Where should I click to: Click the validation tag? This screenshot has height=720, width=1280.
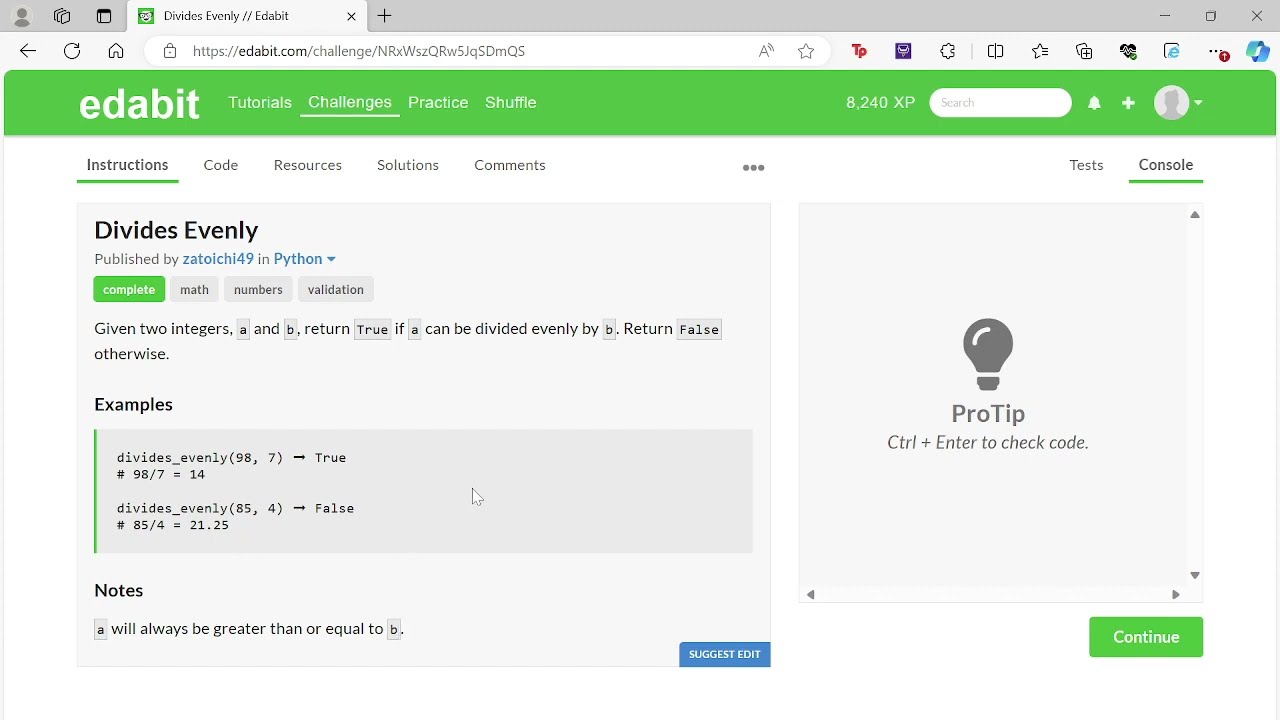click(x=336, y=290)
